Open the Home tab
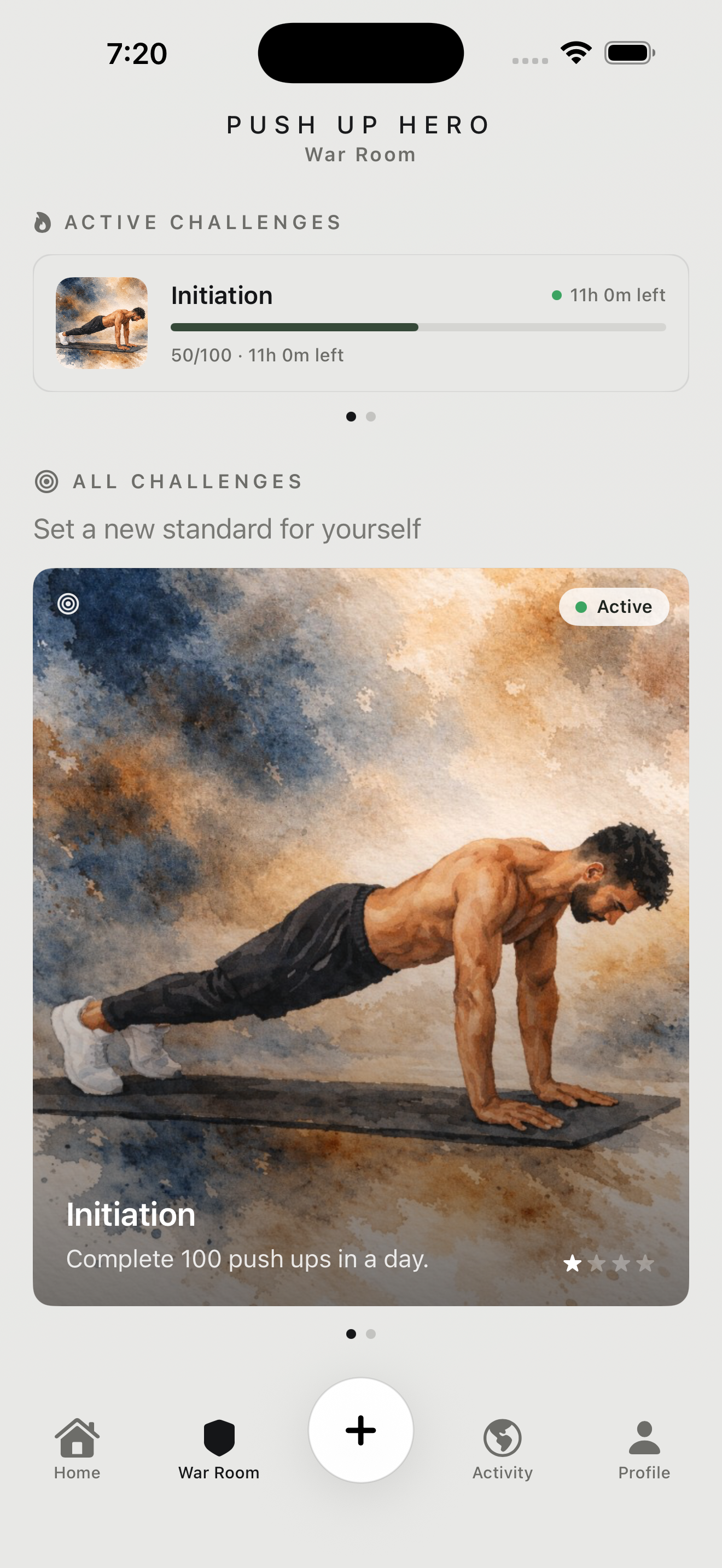722x1568 pixels. coord(77,1448)
